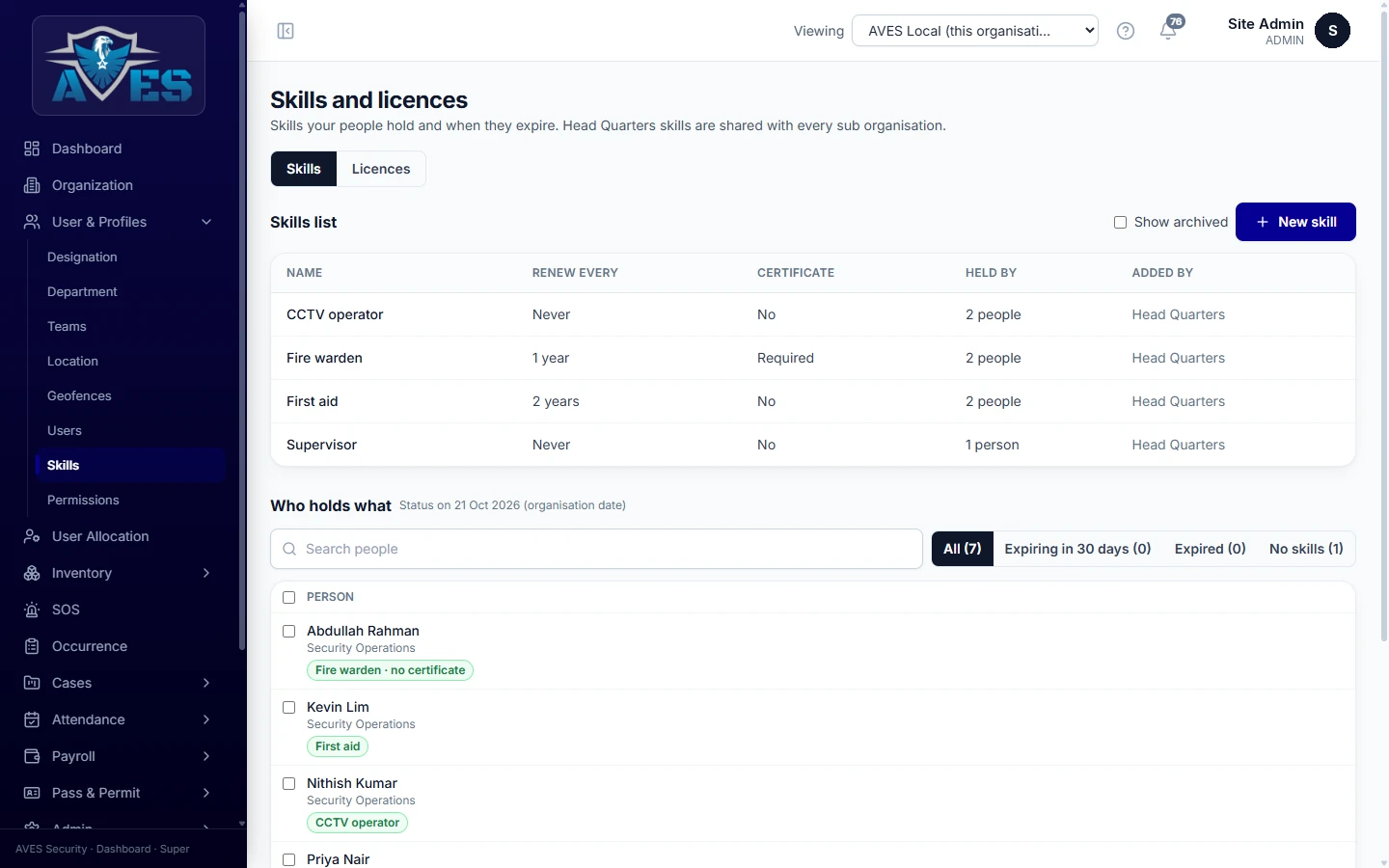
Task: Click the Organization building icon
Action: 32,185
